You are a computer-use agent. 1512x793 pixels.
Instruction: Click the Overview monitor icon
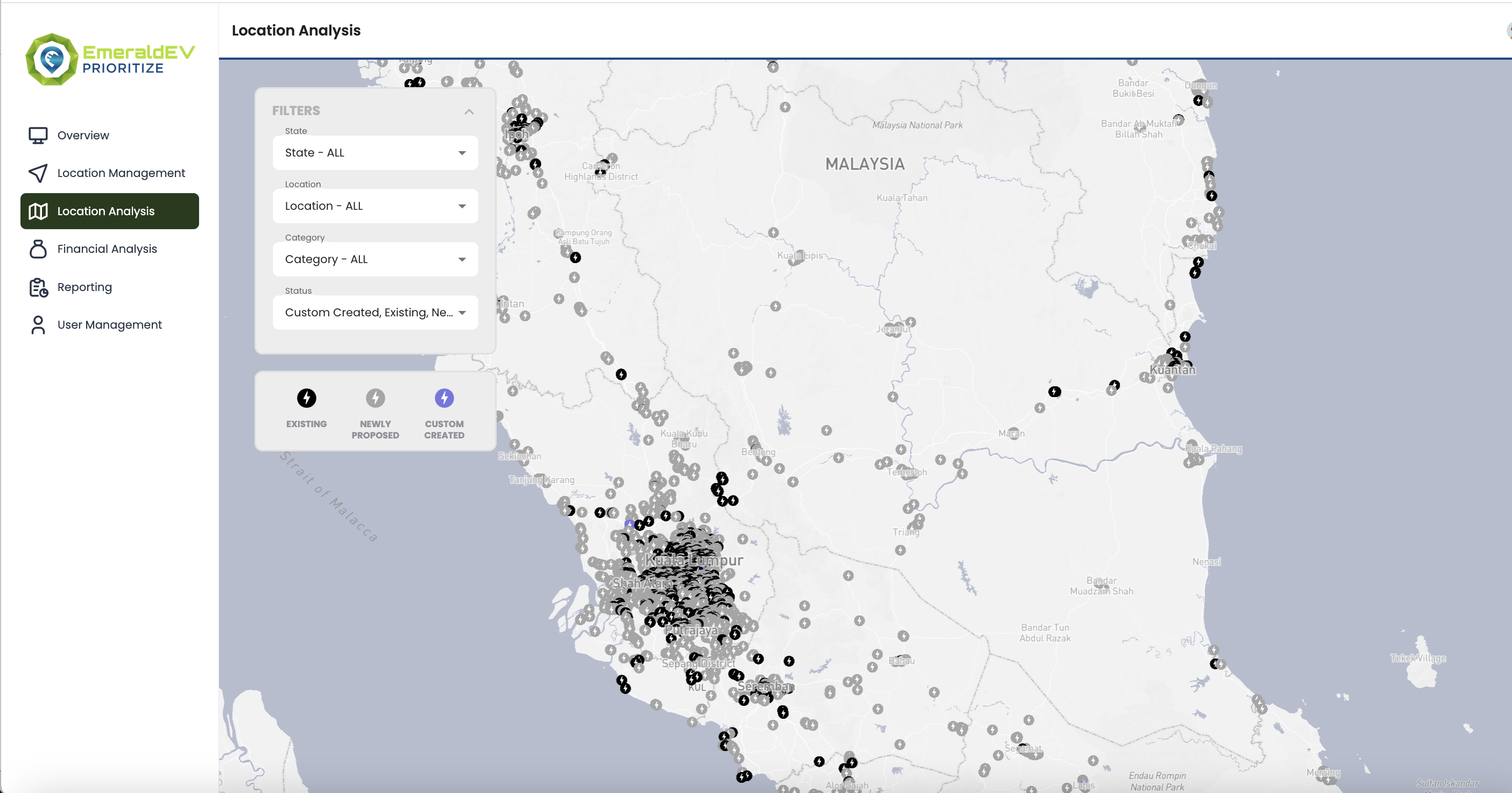click(x=38, y=136)
